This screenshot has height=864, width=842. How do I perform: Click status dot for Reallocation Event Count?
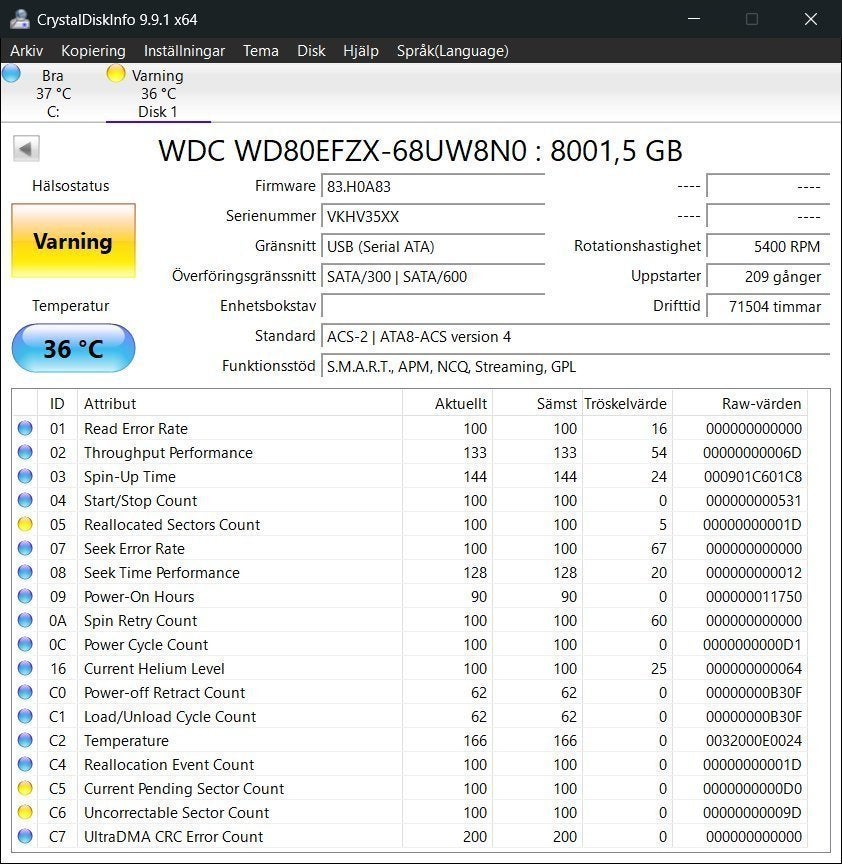tap(25, 764)
